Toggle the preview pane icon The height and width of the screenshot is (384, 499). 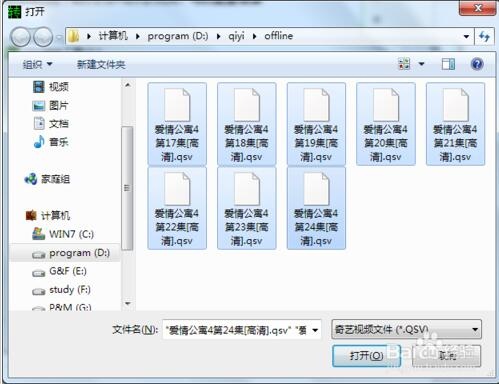coord(448,64)
